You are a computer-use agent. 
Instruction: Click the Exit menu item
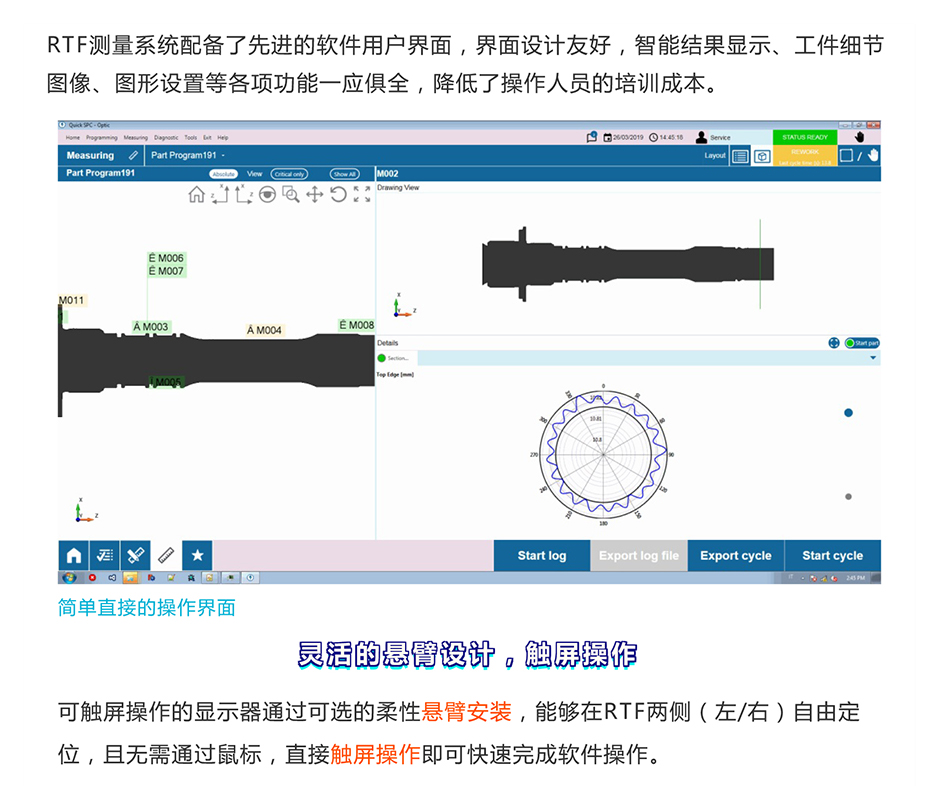[x=207, y=137]
